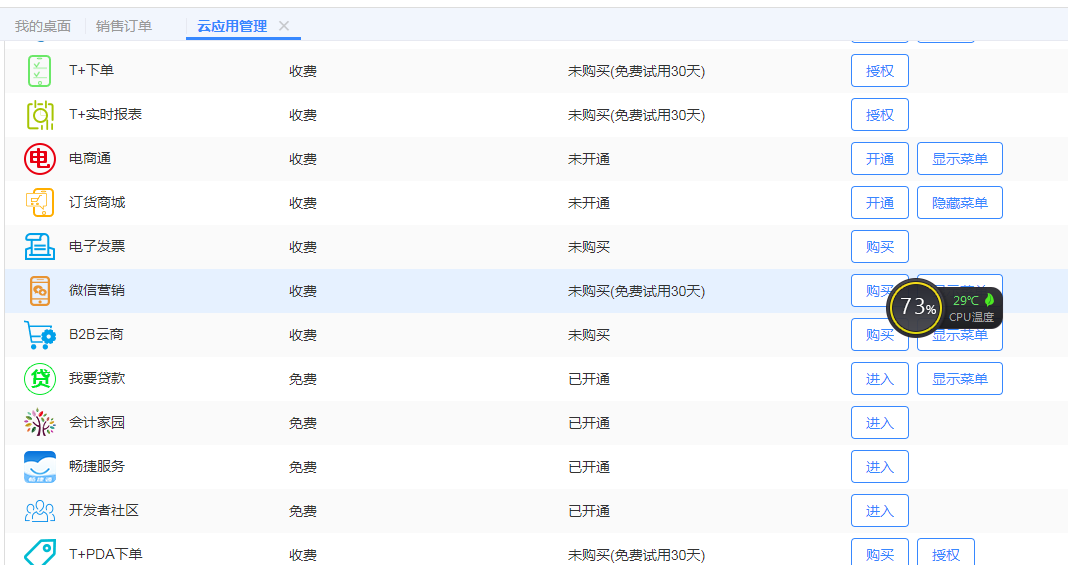Click 授权 for T+实时报表
The image size is (1068, 565).
click(879, 115)
